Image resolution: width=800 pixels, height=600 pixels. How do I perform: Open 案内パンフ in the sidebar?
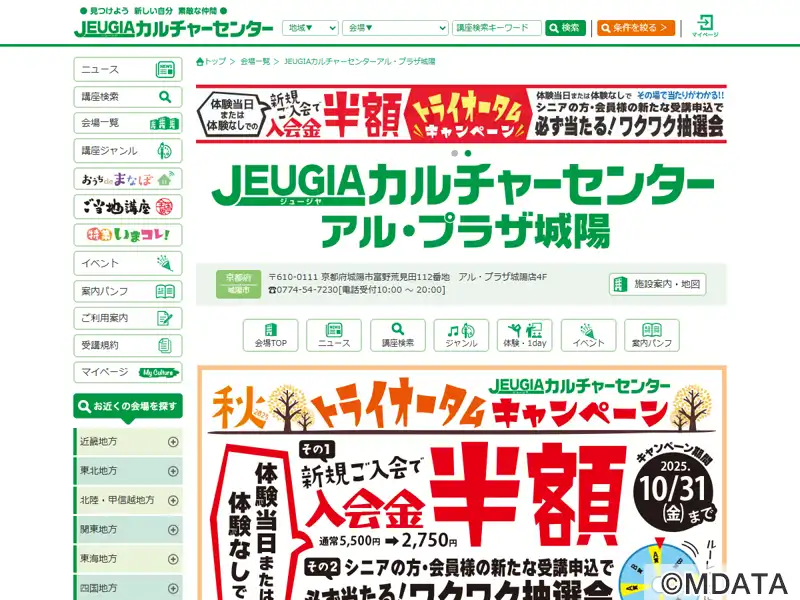pos(128,291)
